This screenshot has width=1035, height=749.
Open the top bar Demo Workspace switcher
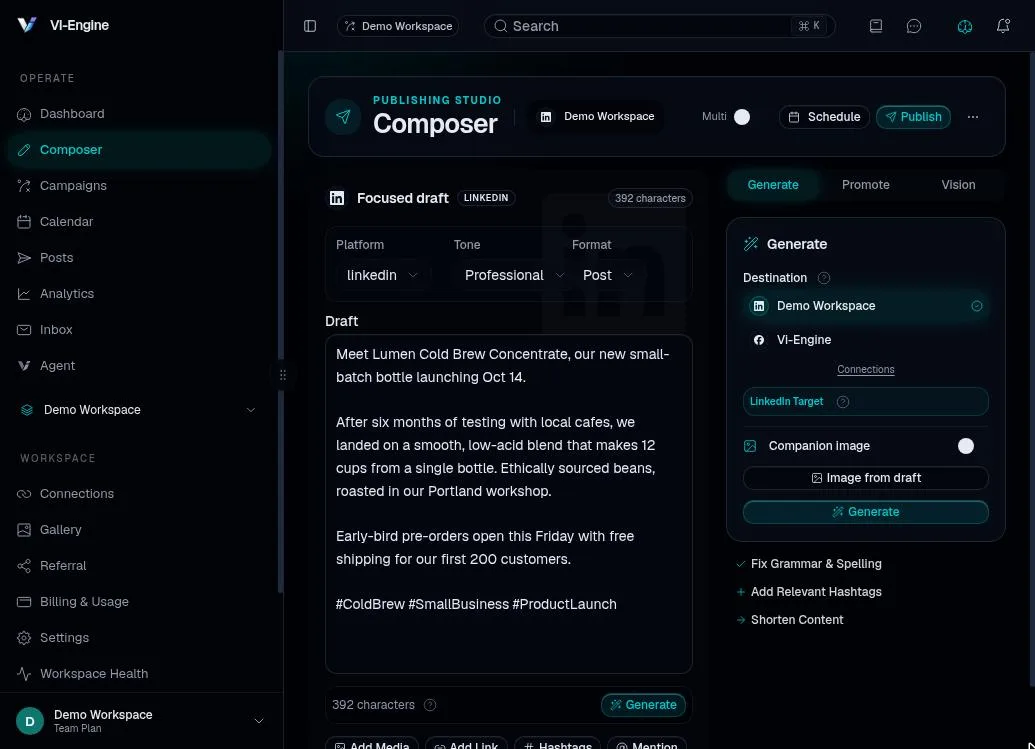[x=398, y=26]
